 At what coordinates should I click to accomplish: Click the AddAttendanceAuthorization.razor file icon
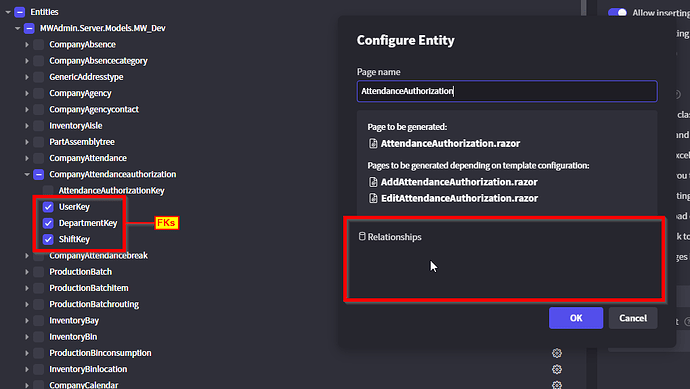coord(373,182)
